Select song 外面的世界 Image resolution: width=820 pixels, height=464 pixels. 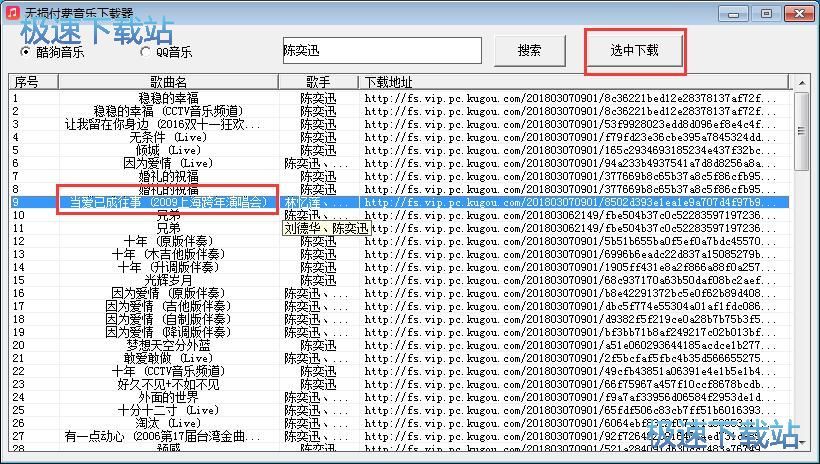(x=168, y=397)
